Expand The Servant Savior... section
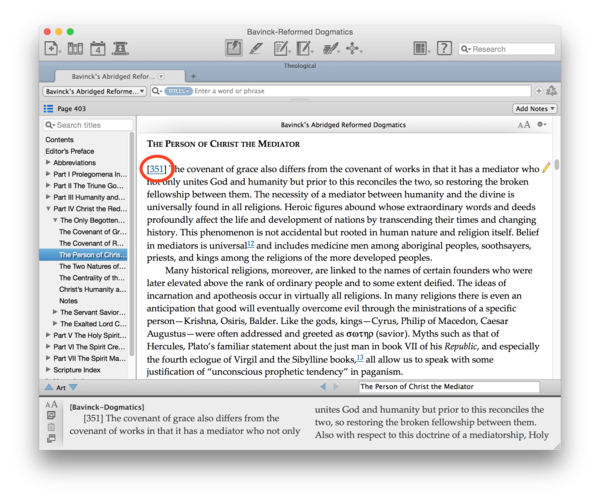This screenshot has height=503, width=600. pyautogui.click(x=55, y=312)
